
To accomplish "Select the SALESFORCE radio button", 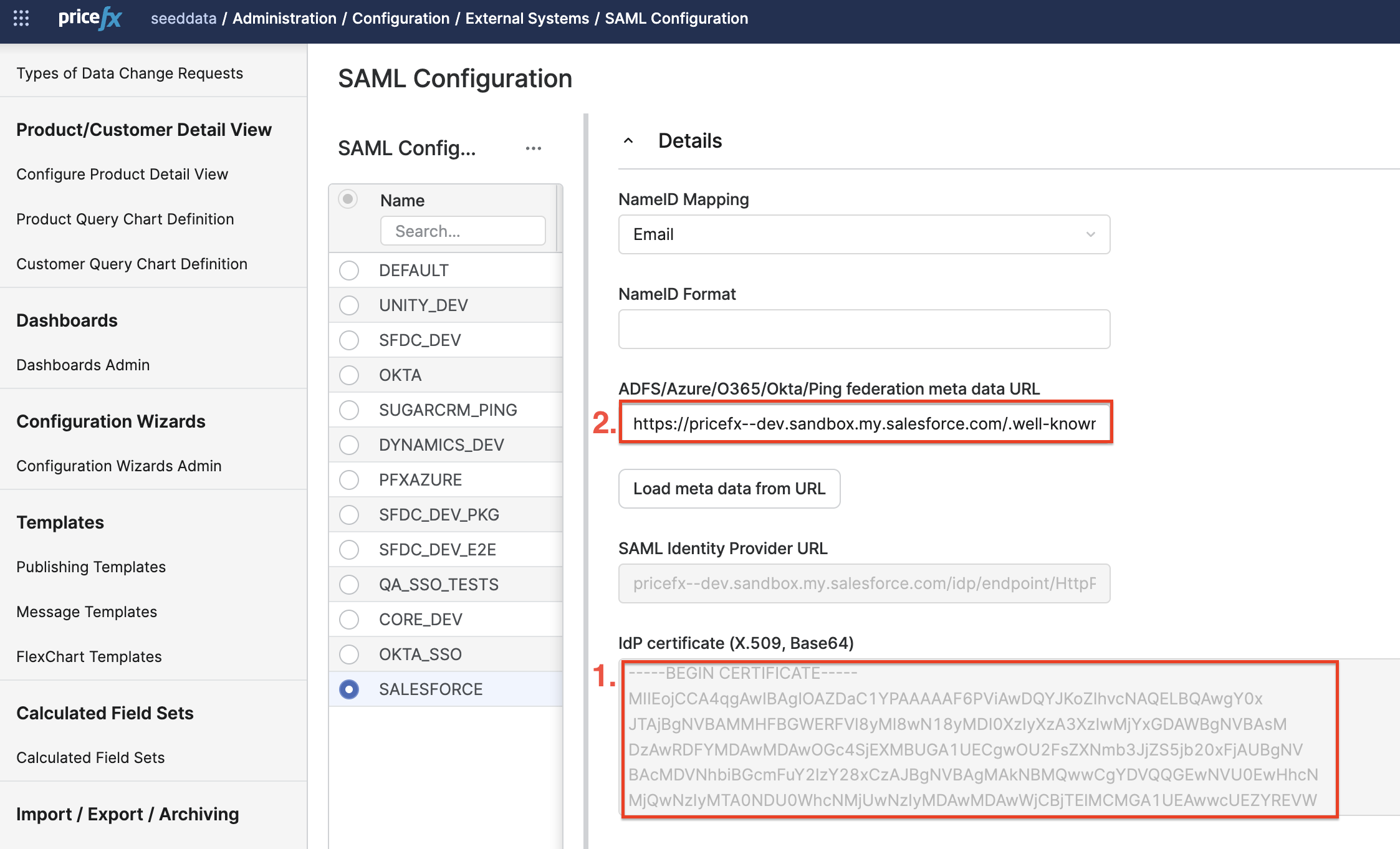I will tap(349, 689).
